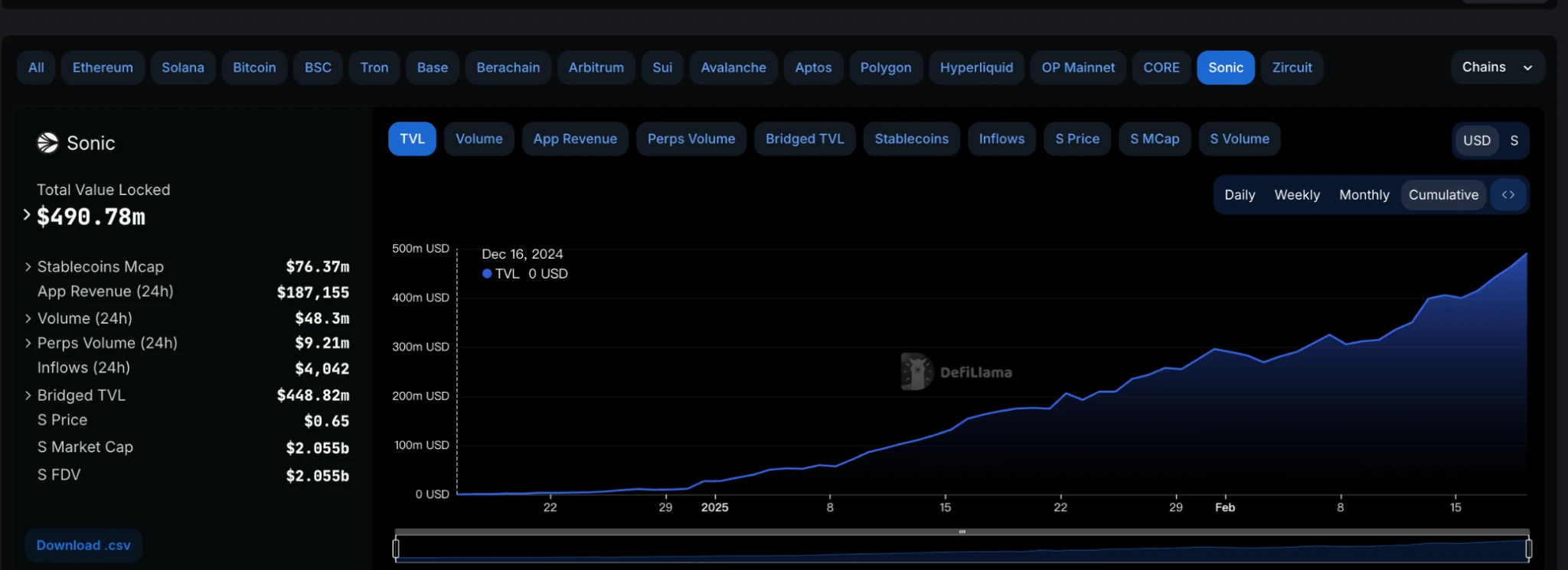Viewport: 1568px width, 570px height.
Task: Switch chart interval to Weekly
Action: coord(1296,195)
